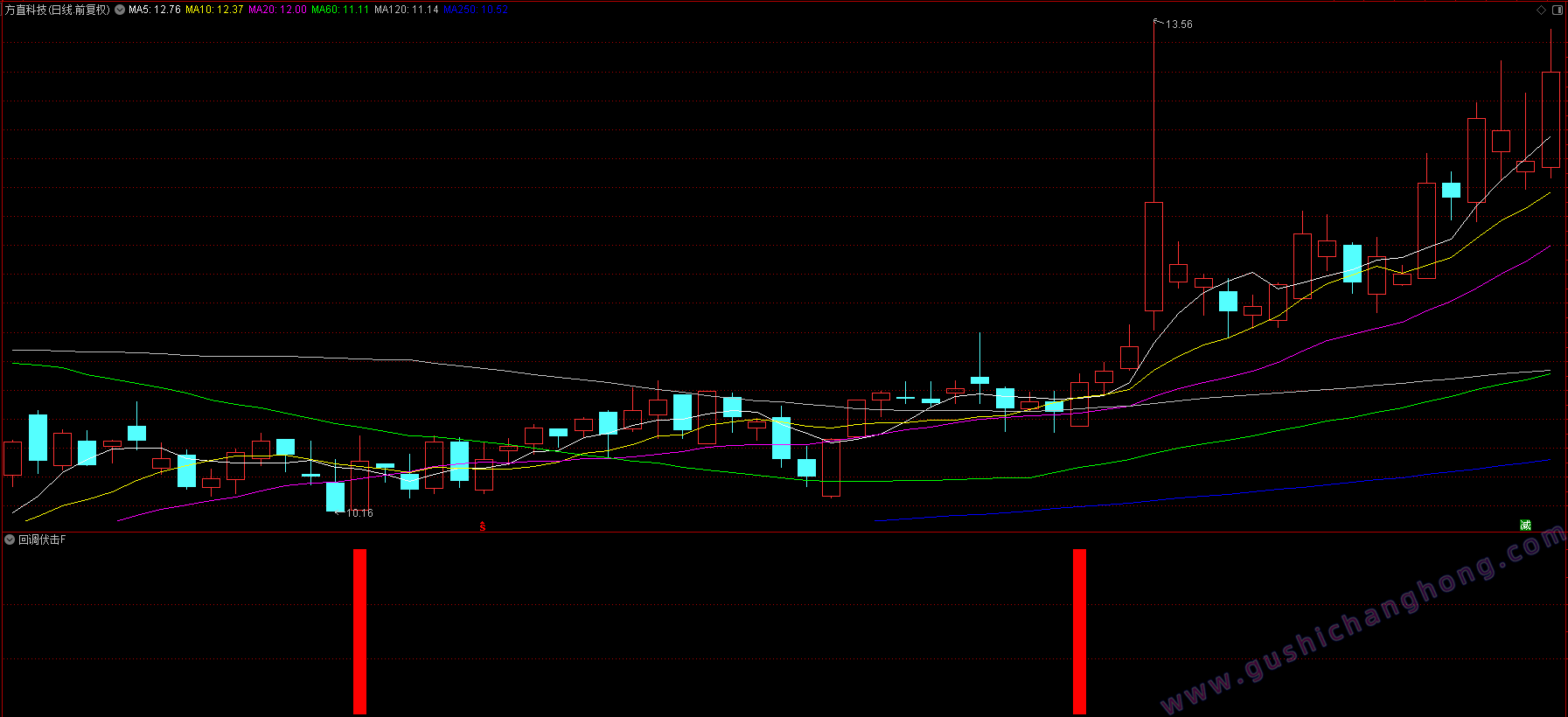This screenshot has width=1568, height=717.
Task: Click the 10.16 low price label
Action: (x=359, y=513)
